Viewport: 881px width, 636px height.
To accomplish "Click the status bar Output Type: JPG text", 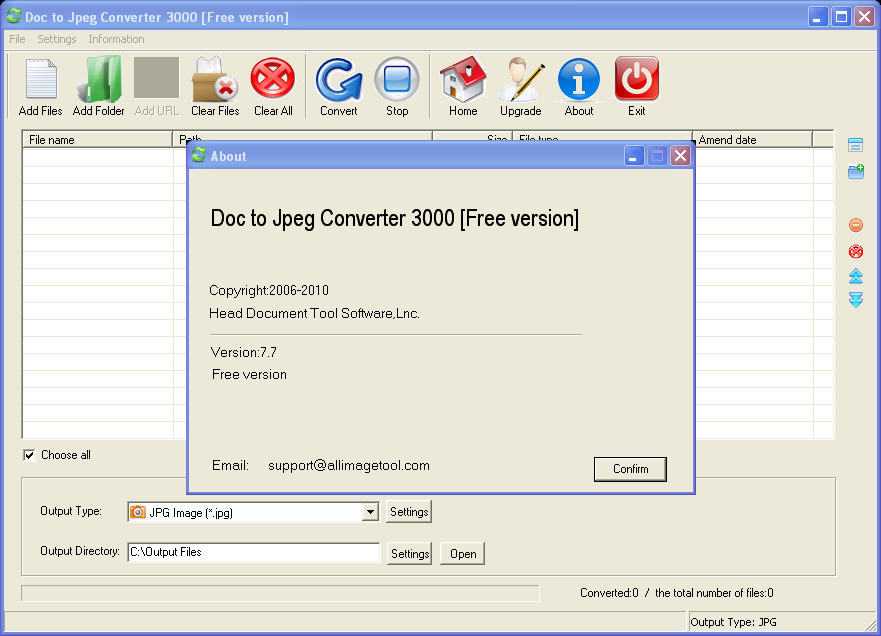I will [733, 623].
